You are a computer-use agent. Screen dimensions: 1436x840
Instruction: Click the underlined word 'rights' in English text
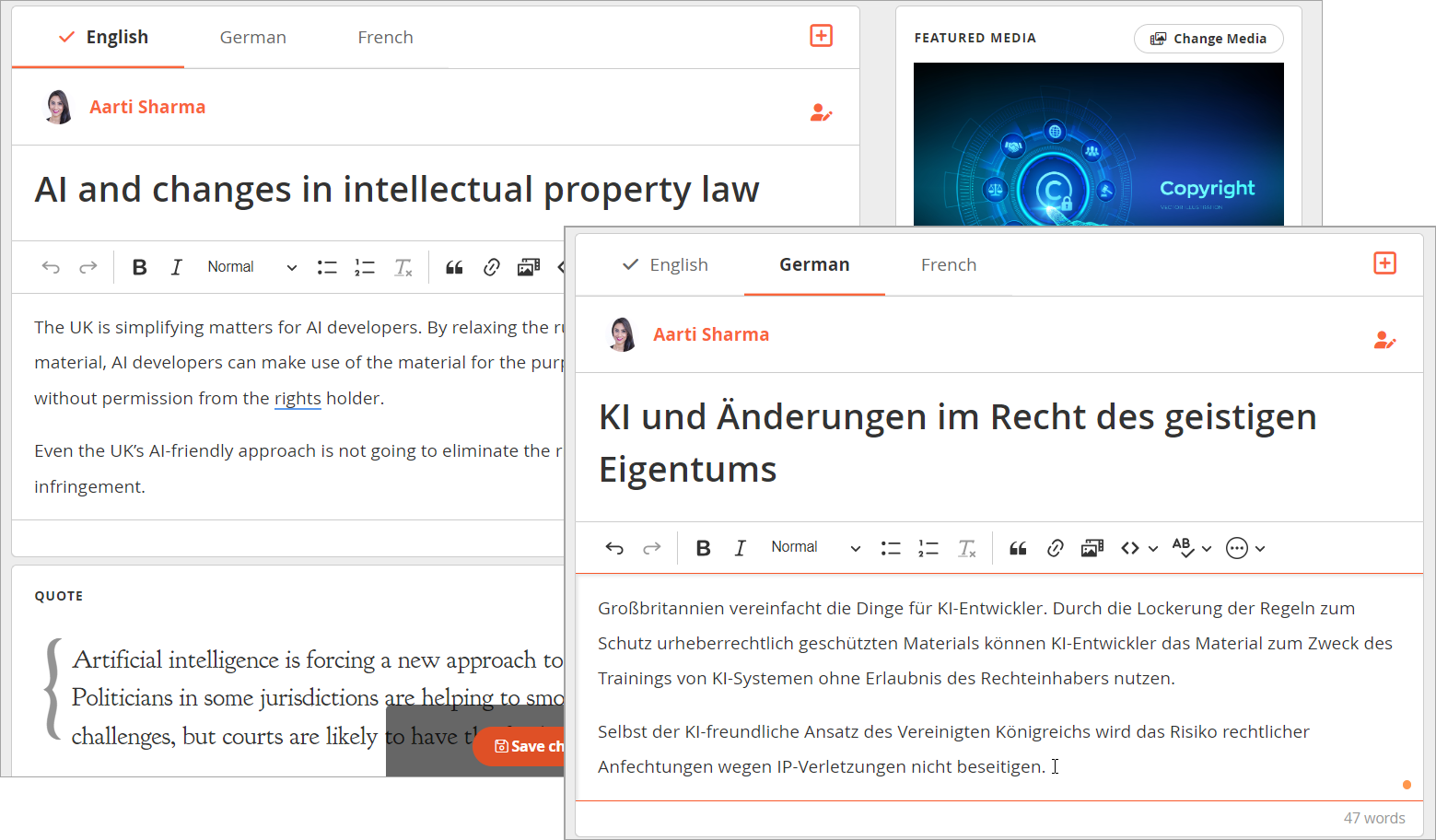pos(298,398)
